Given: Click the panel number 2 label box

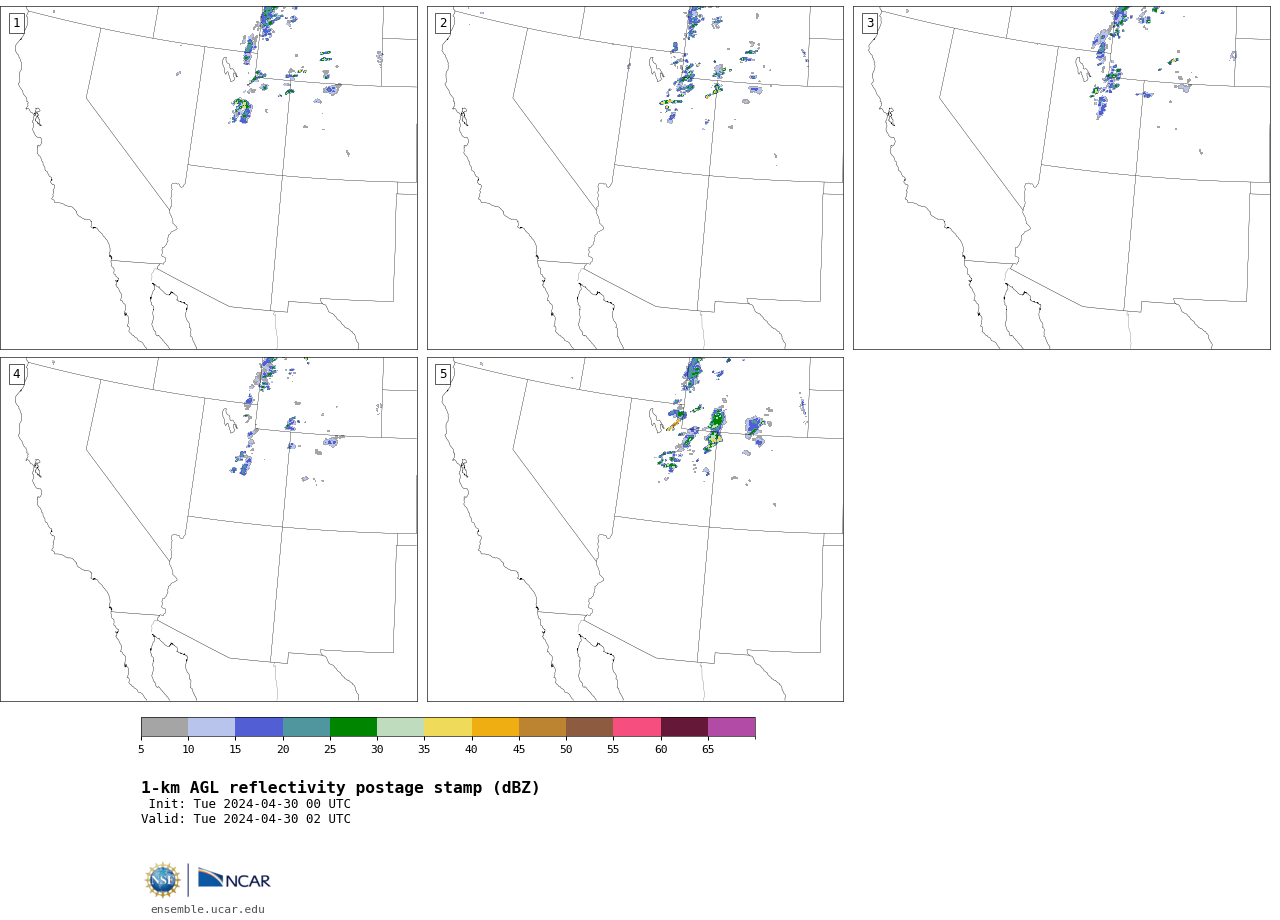Looking at the screenshot, I should click(x=443, y=23).
